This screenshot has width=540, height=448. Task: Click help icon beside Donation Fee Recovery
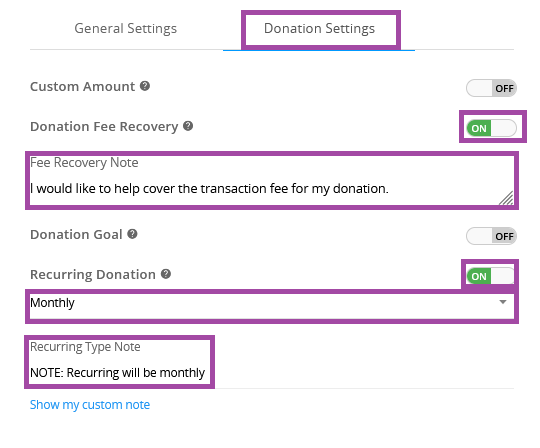[x=188, y=126]
